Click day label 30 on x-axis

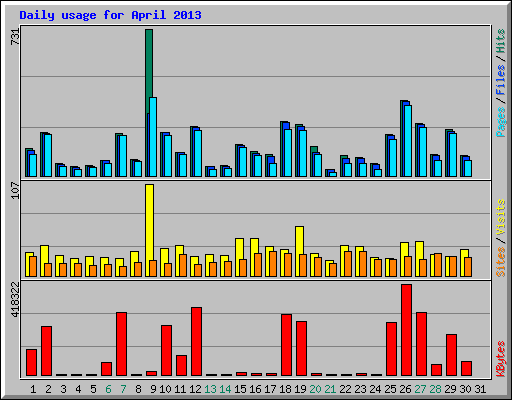point(465,389)
